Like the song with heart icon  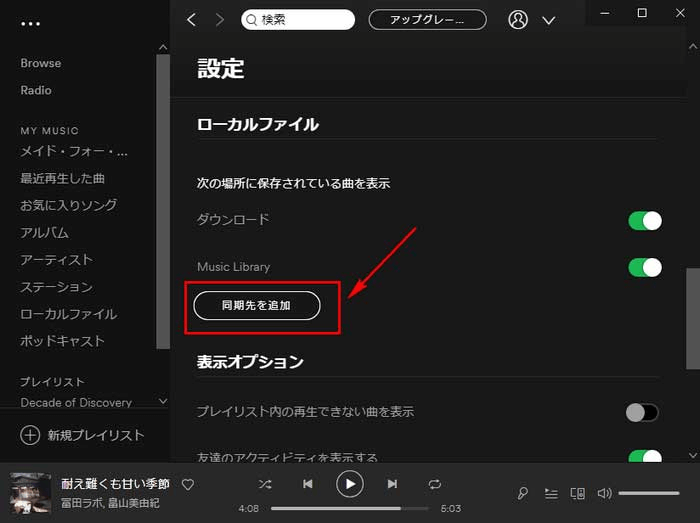188,485
